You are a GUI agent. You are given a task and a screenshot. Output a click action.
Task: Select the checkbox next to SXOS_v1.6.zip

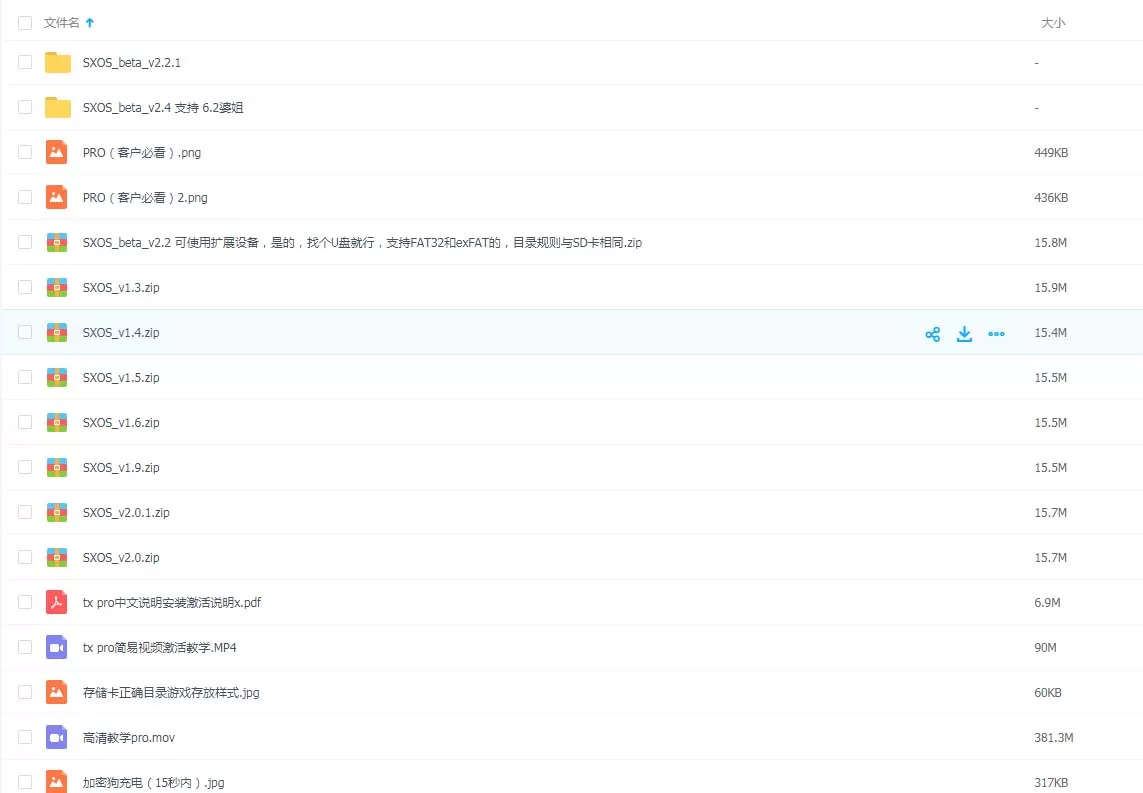[25, 422]
